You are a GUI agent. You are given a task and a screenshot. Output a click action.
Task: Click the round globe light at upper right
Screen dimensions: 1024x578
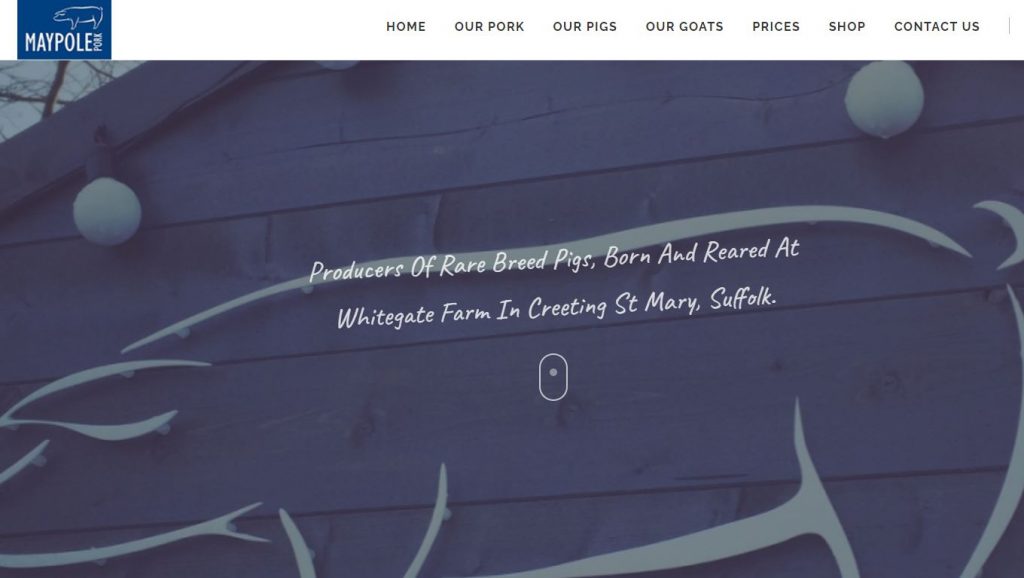click(884, 99)
